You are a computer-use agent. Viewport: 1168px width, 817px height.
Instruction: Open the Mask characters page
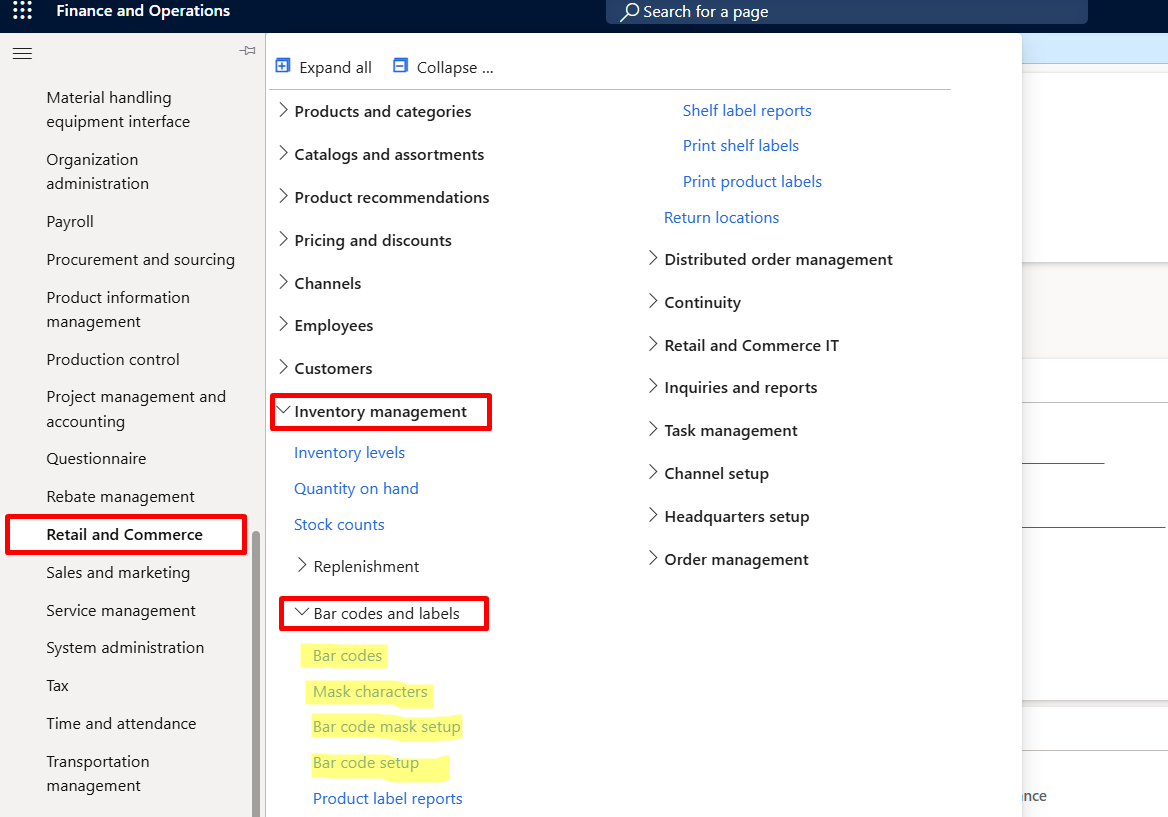pyautogui.click(x=370, y=692)
